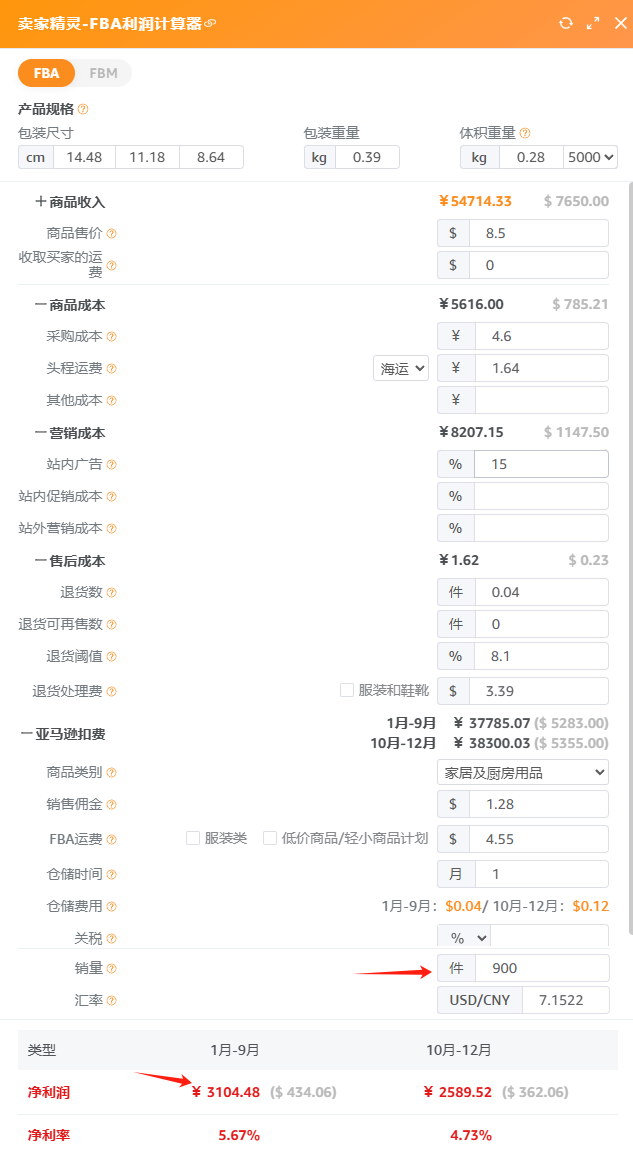Click the 站内广告 percent input
Image resolution: width=633 pixels, height=1149 pixels.
(541, 465)
